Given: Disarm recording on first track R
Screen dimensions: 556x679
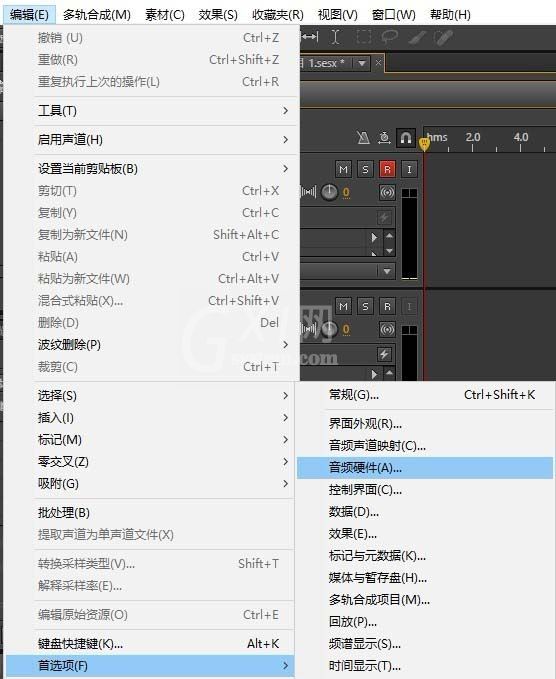Looking at the screenshot, I should click(387, 169).
